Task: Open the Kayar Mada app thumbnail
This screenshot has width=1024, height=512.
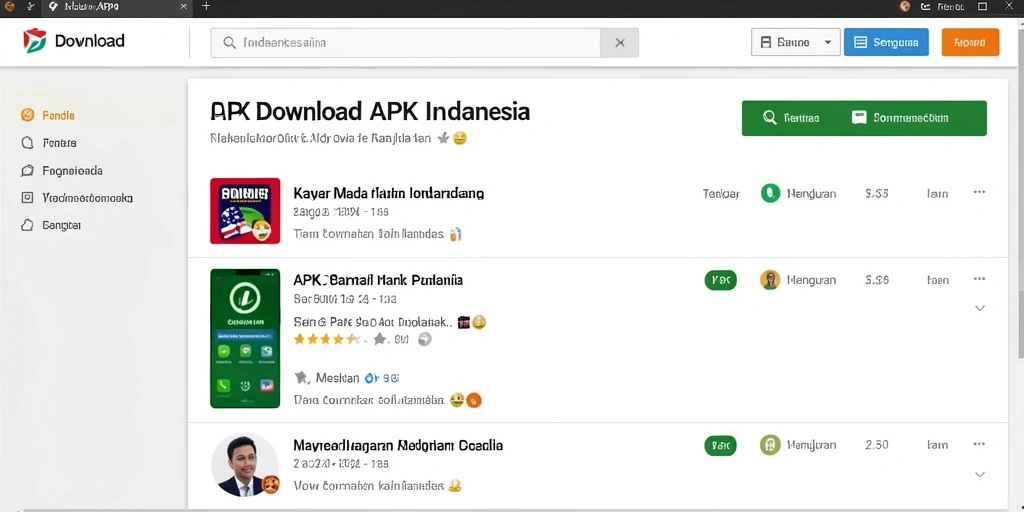Action: (245, 211)
